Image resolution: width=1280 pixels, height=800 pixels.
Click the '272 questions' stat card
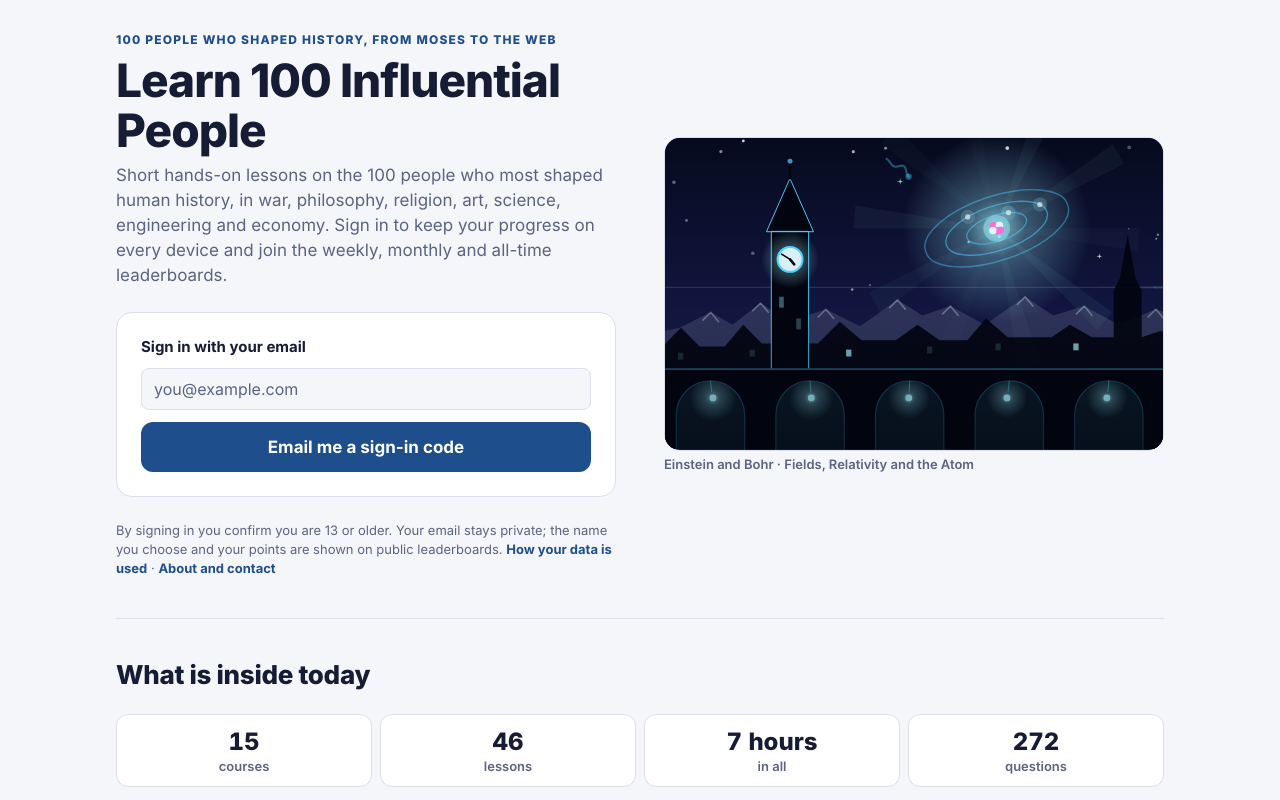(1036, 751)
